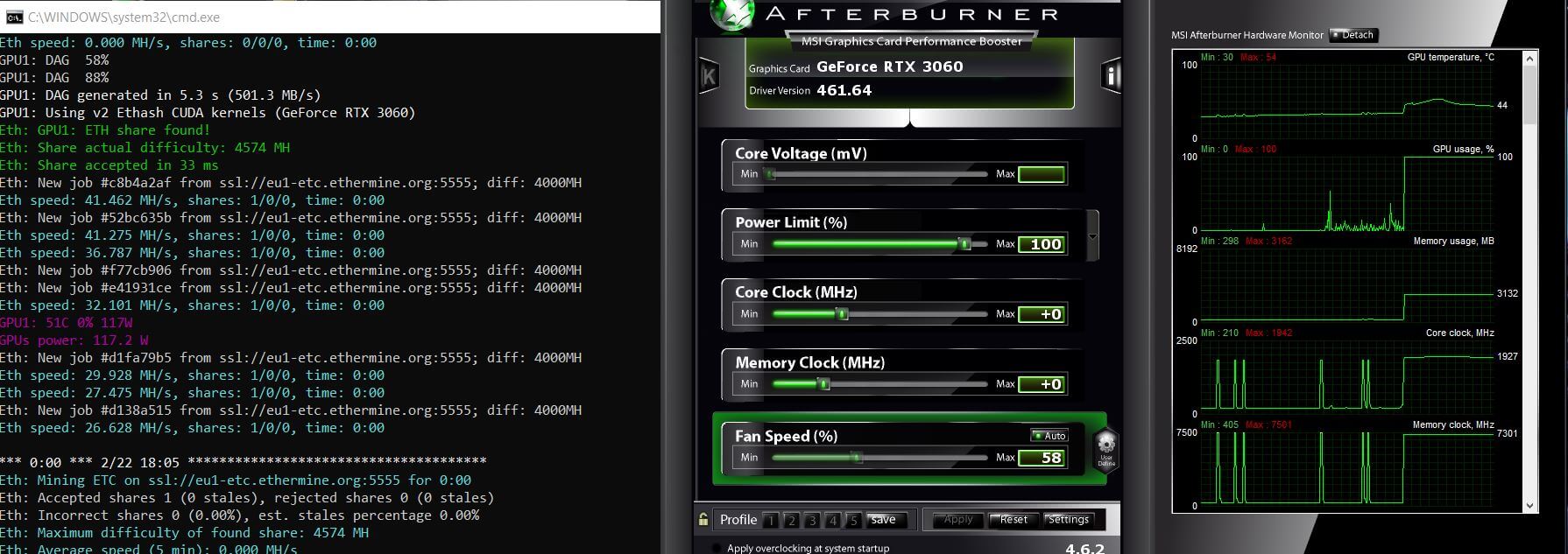Detach the Hardware Monitor window
The height and width of the screenshot is (554, 1568).
pos(1353,35)
